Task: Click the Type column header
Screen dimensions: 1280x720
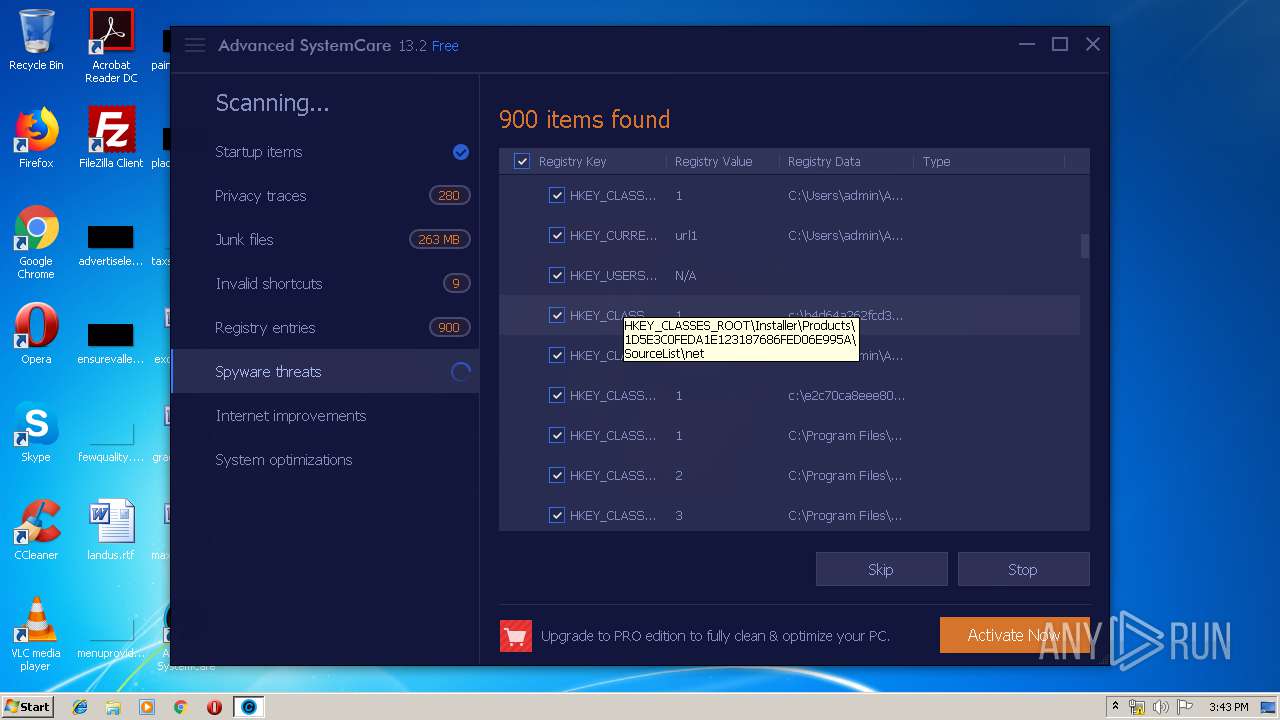Action: pos(936,161)
